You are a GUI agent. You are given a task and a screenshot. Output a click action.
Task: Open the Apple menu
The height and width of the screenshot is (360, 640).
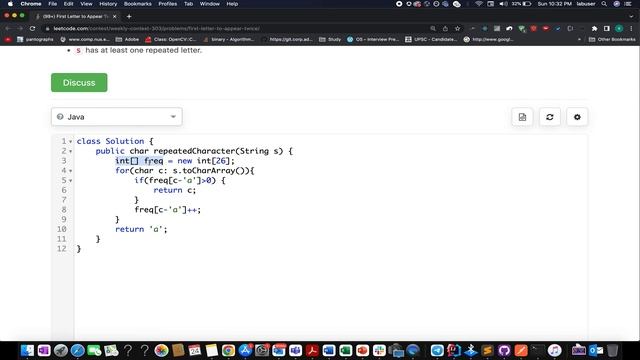tap(10, 4)
